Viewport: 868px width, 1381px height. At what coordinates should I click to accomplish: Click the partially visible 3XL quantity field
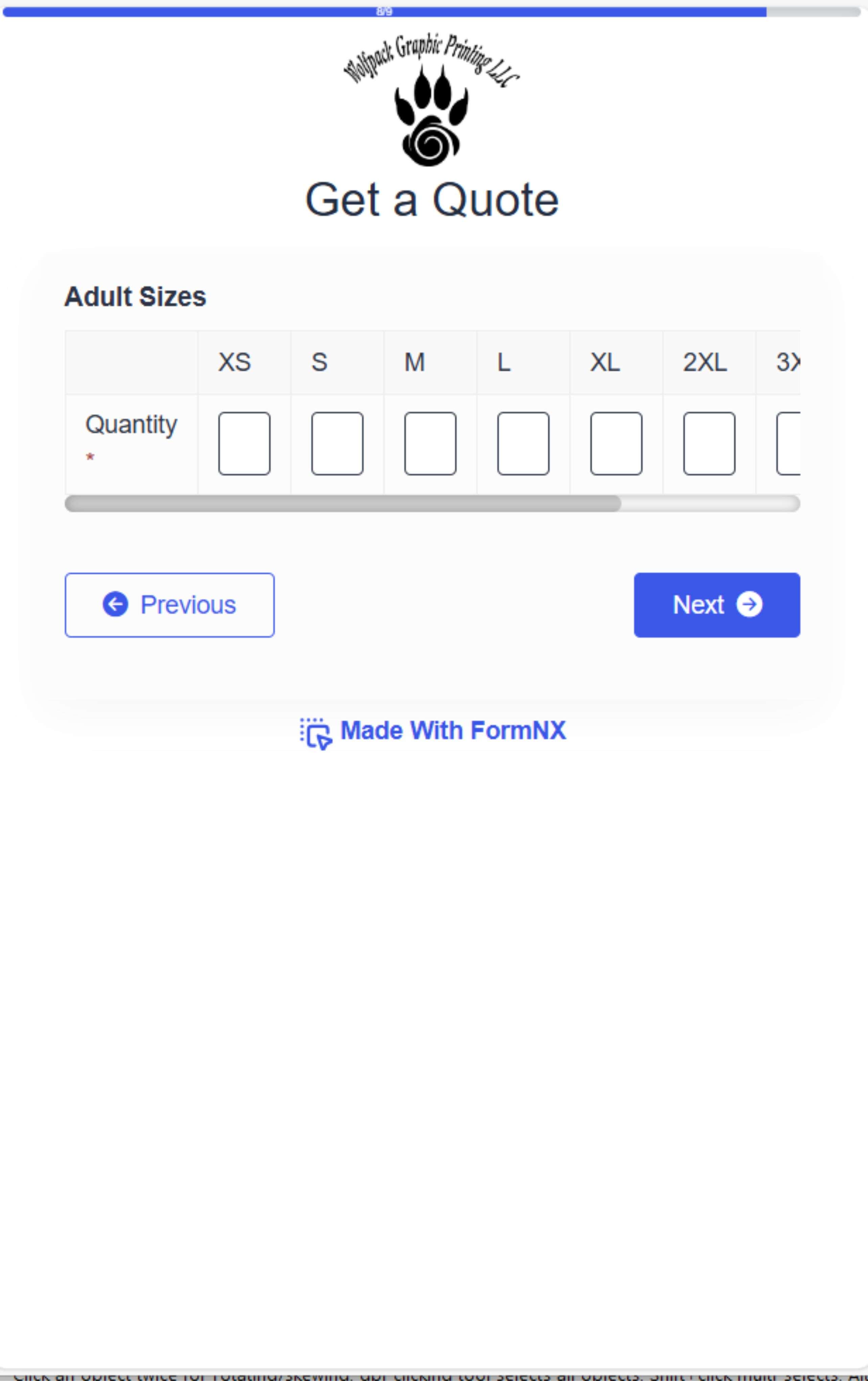tap(789, 443)
